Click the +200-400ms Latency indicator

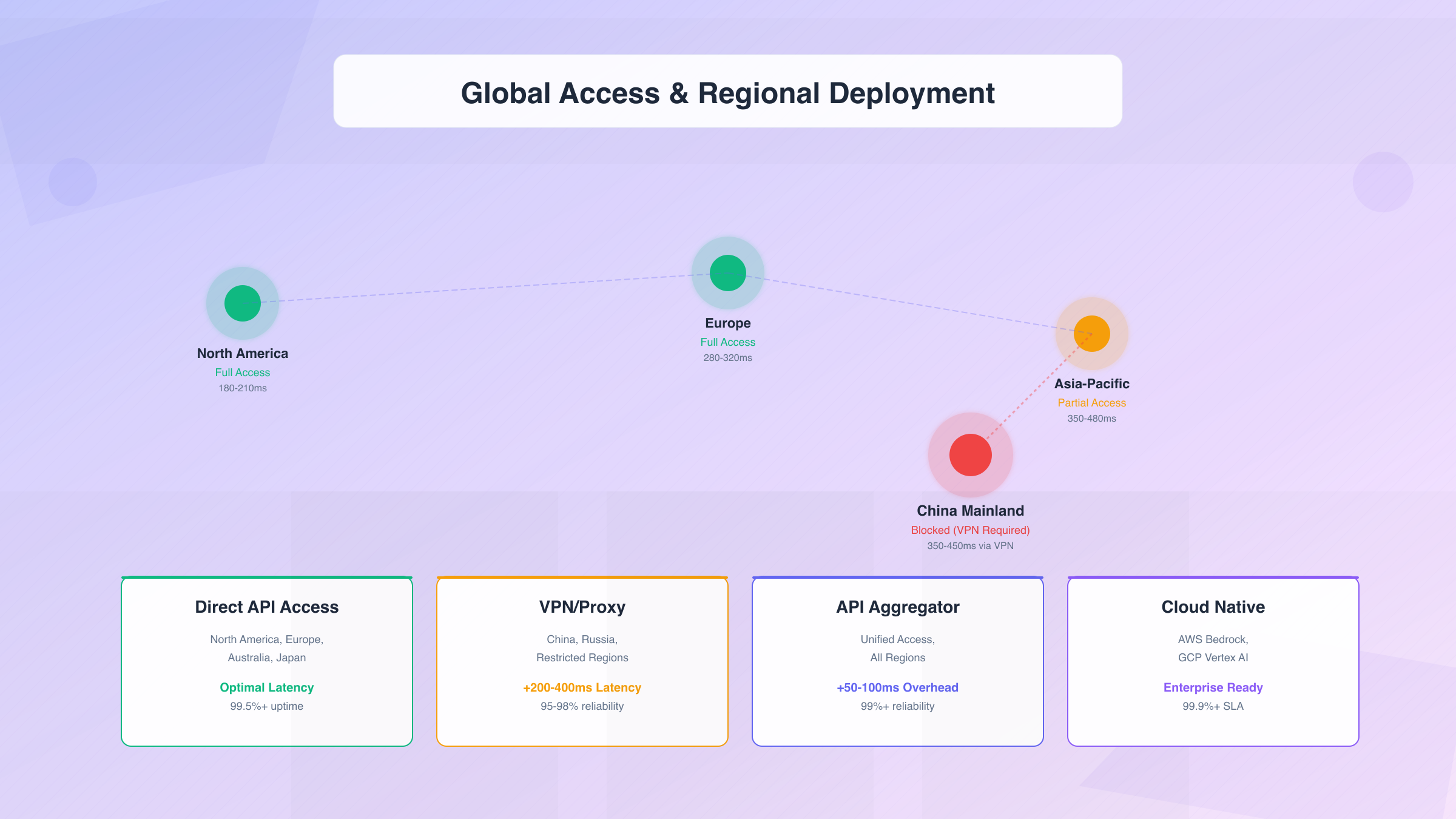[x=582, y=687]
